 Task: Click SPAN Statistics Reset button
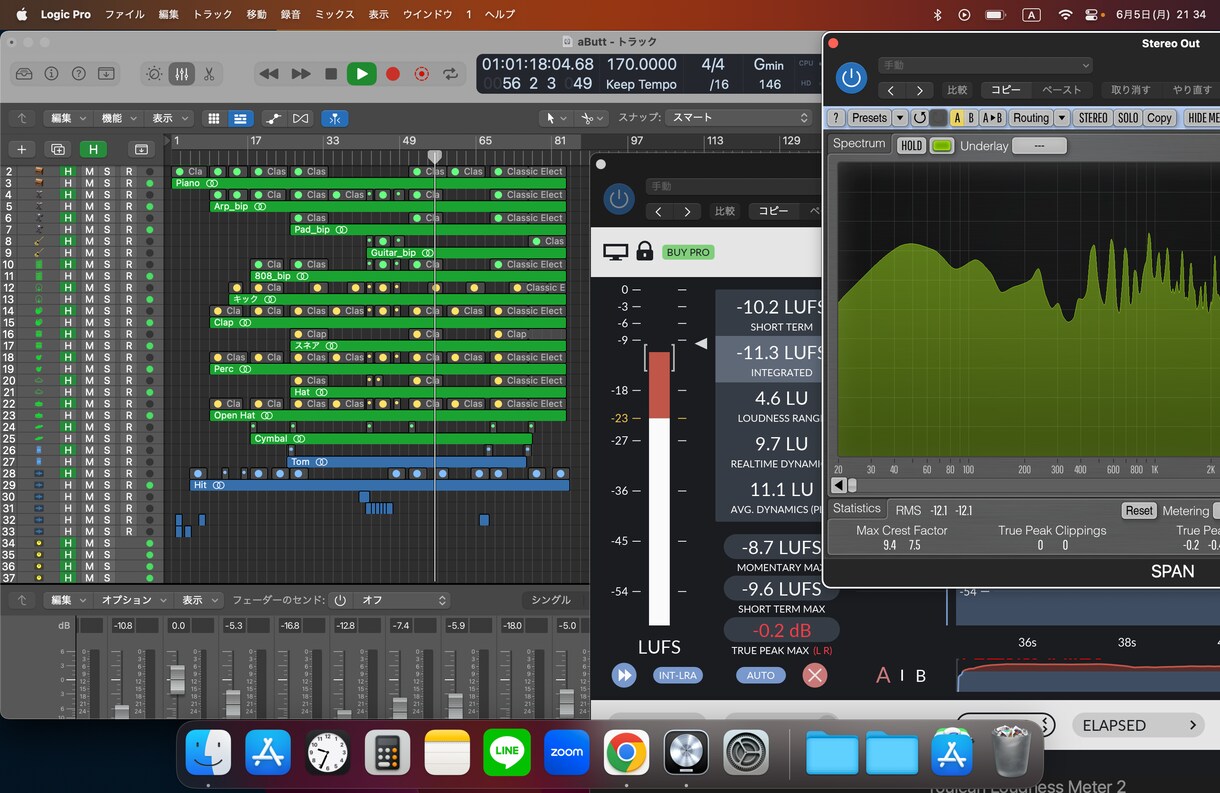[x=1139, y=510]
